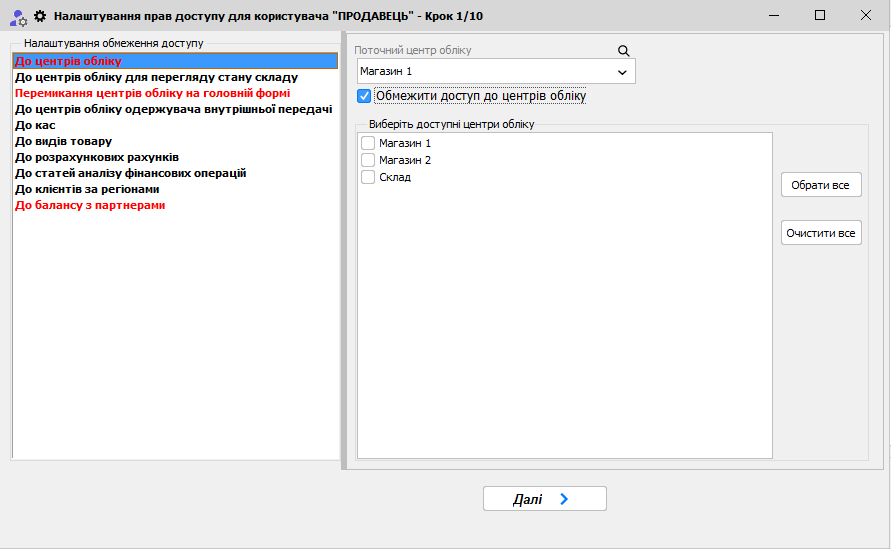
Task: Click the user settings icon in title bar
Action: point(17,16)
